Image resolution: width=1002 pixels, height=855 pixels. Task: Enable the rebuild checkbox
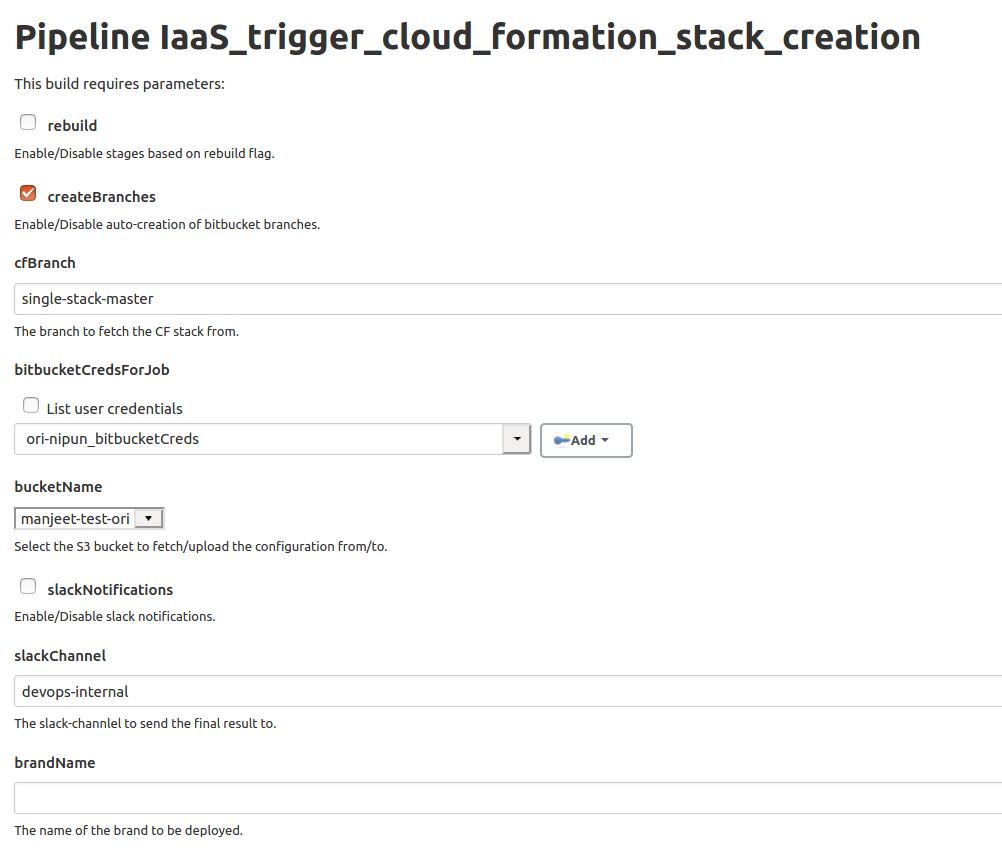point(28,123)
